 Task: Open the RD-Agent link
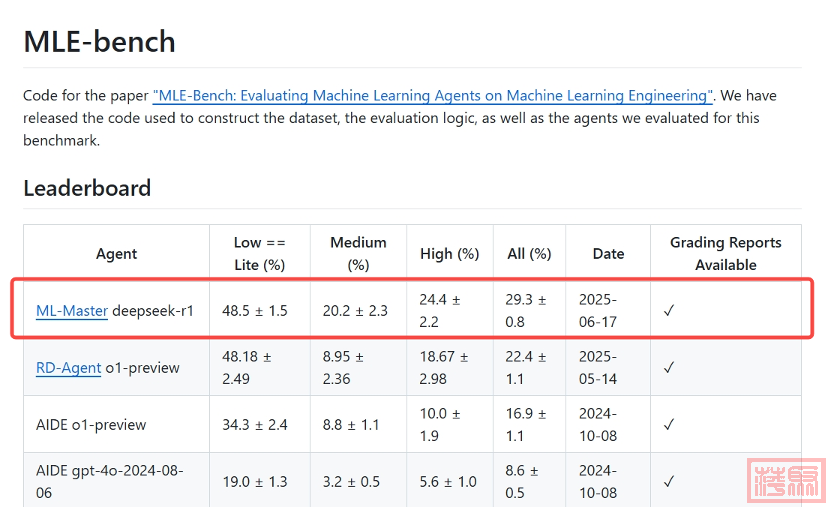click(x=68, y=368)
